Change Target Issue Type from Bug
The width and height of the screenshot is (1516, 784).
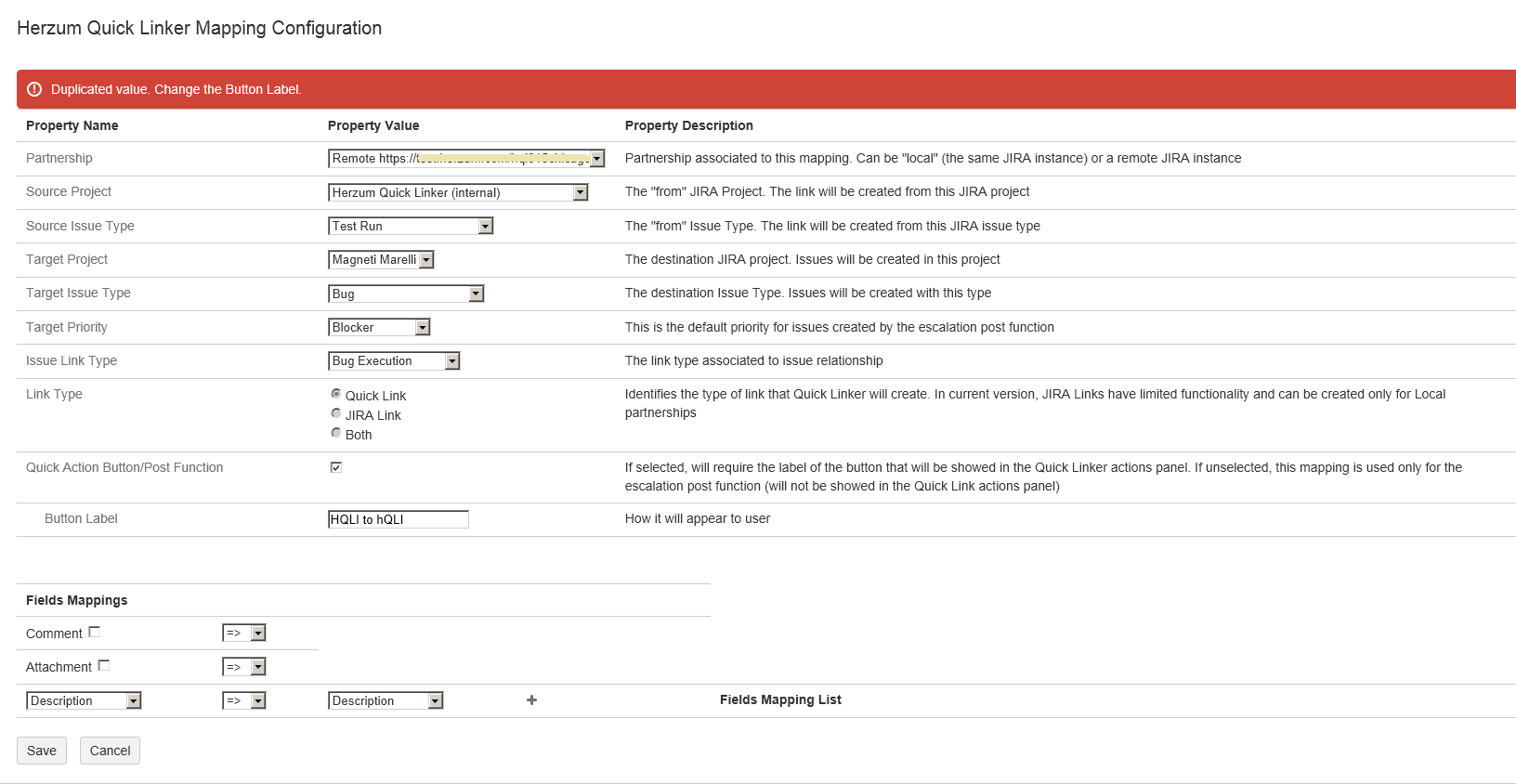[406, 294]
